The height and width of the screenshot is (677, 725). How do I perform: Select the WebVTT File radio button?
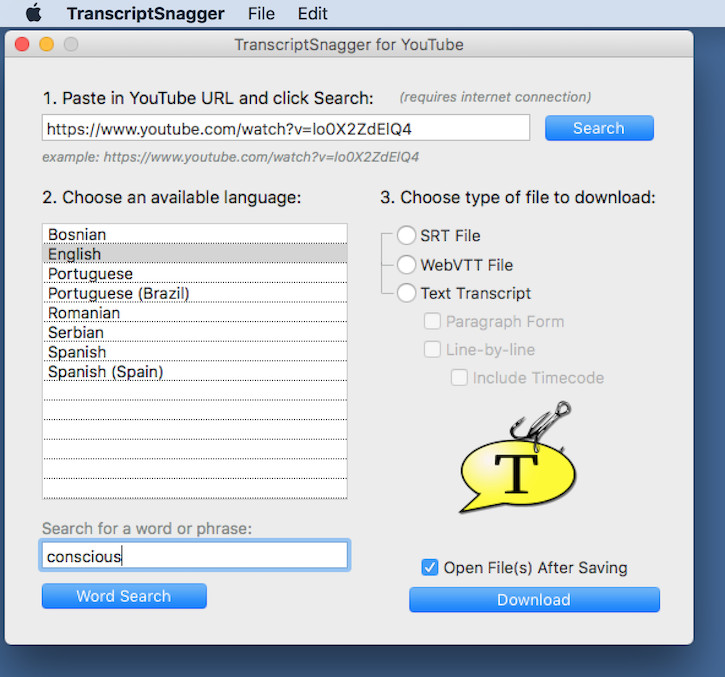click(406, 265)
